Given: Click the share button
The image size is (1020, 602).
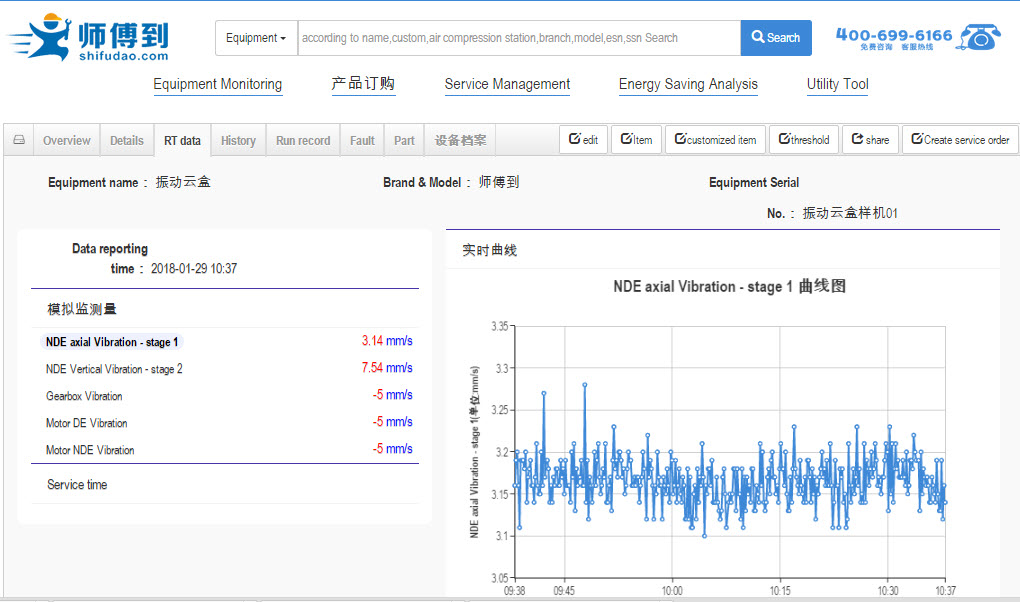Looking at the screenshot, I should (870, 140).
